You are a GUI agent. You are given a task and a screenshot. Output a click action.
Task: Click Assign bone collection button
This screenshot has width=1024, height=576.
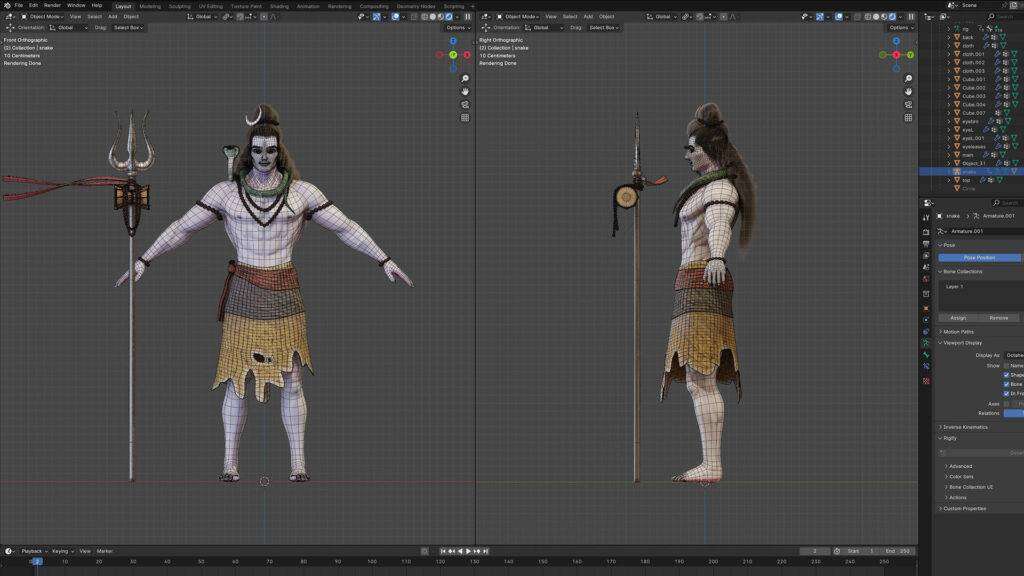958,317
